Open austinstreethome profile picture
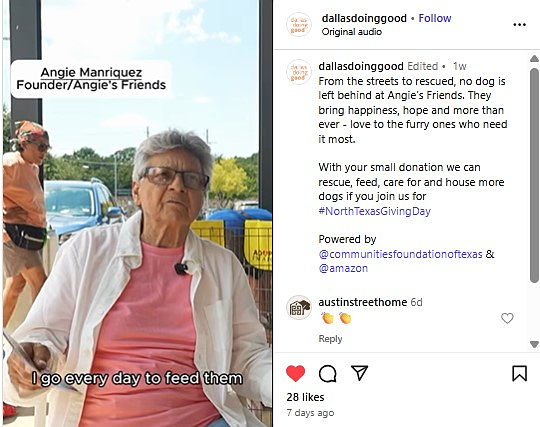 [299, 308]
